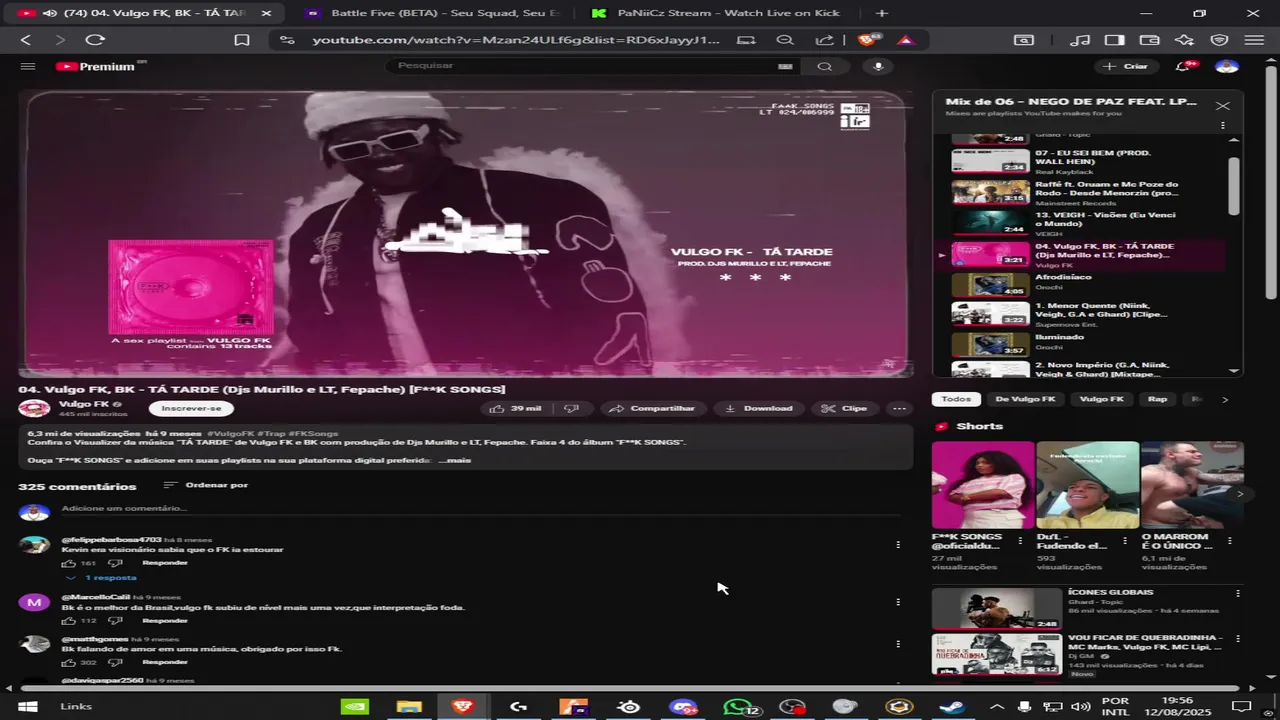Open Brave Rewards triangle icon

pyautogui.click(x=905, y=40)
